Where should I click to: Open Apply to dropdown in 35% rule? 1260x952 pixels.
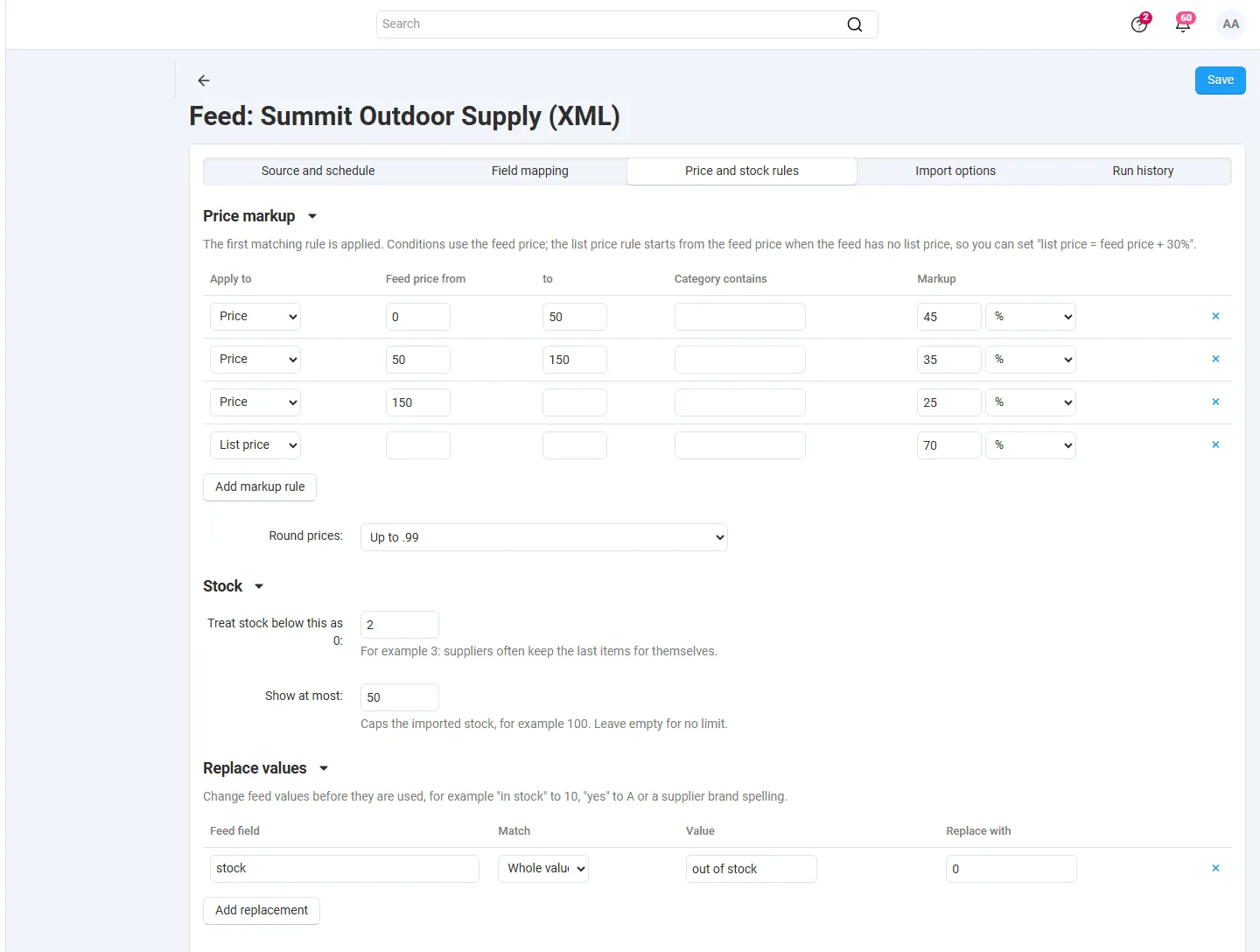coord(255,360)
